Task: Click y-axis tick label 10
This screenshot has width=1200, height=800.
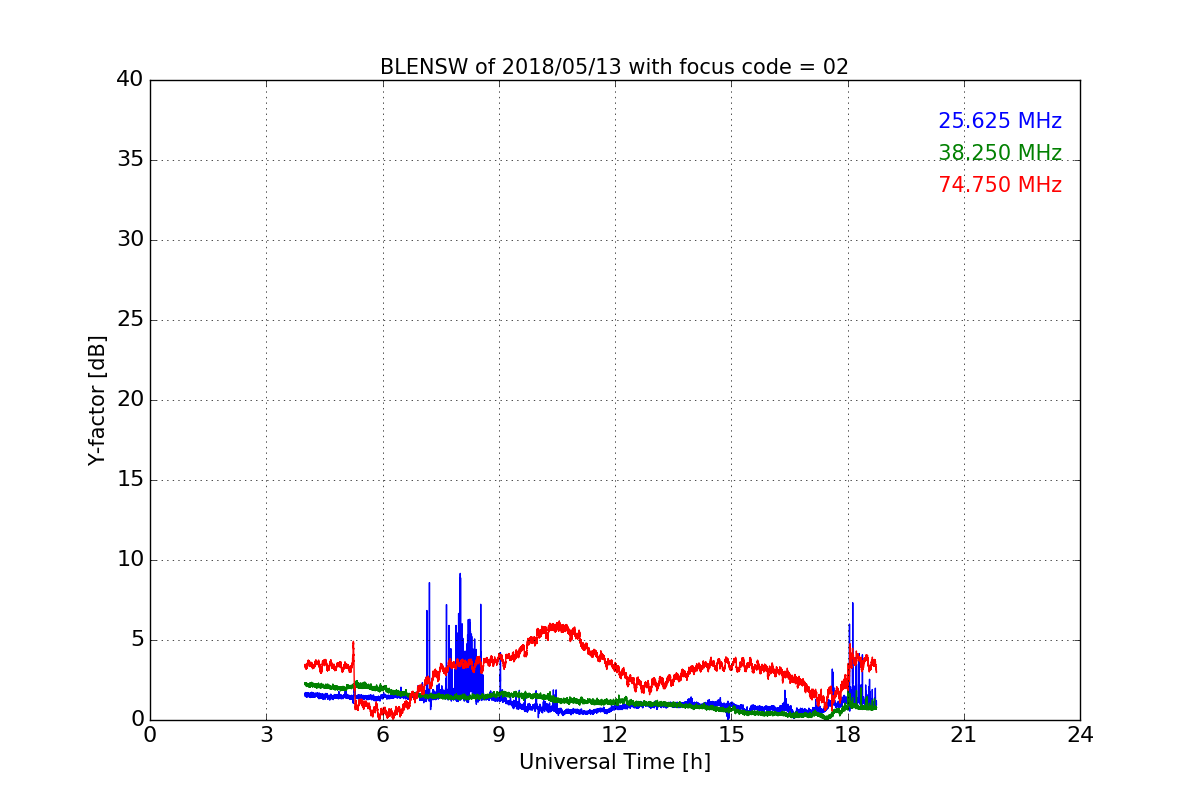Action: [130, 560]
